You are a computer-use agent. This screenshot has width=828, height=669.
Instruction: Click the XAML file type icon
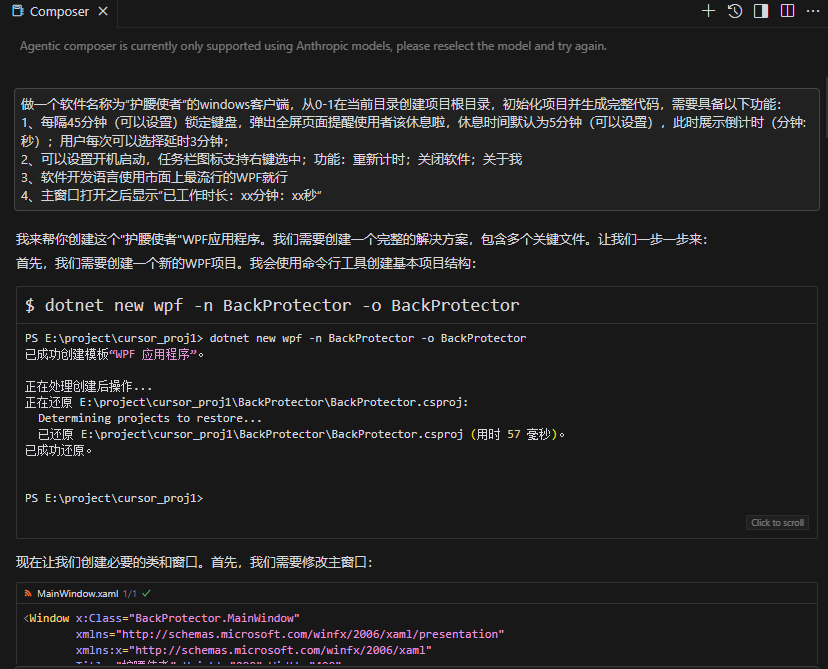click(x=29, y=593)
